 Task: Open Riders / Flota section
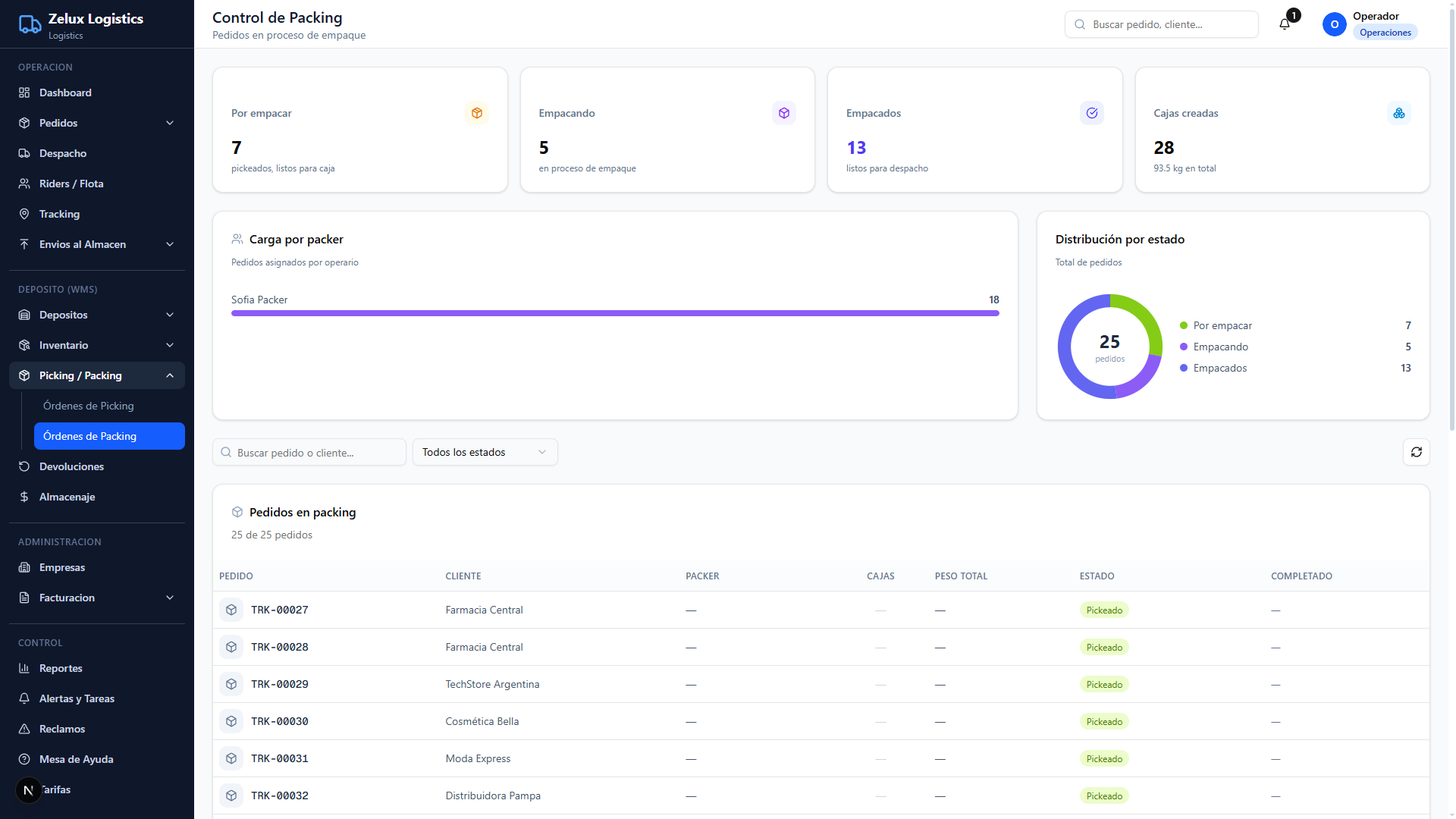[x=97, y=184]
